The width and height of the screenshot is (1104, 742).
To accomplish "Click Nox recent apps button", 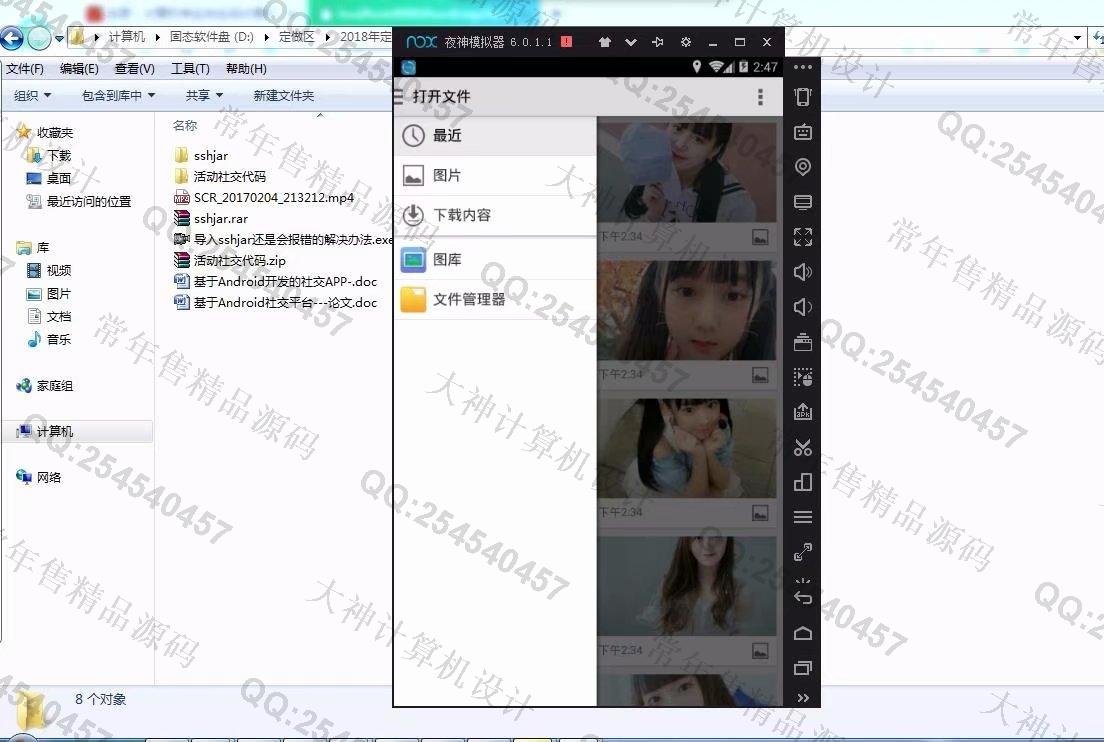I will tap(803, 667).
